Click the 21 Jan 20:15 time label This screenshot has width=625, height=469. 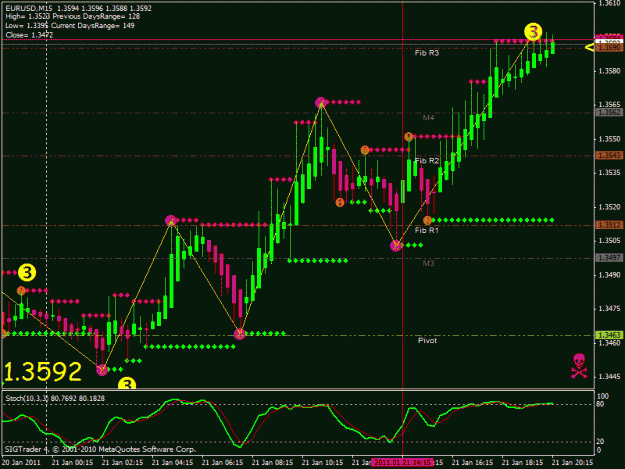[572, 462]
